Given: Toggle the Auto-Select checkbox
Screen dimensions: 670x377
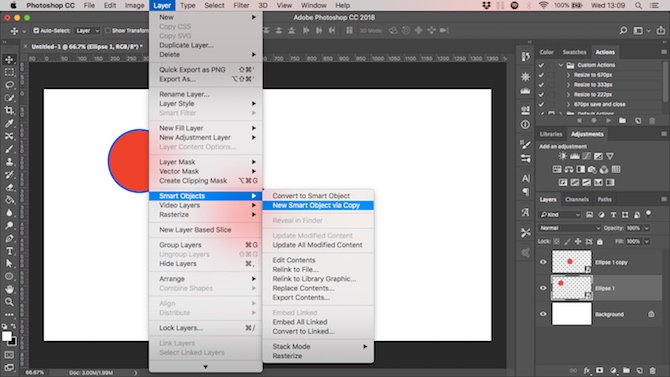Looking at the screenshot, I should tap(36, 31).
